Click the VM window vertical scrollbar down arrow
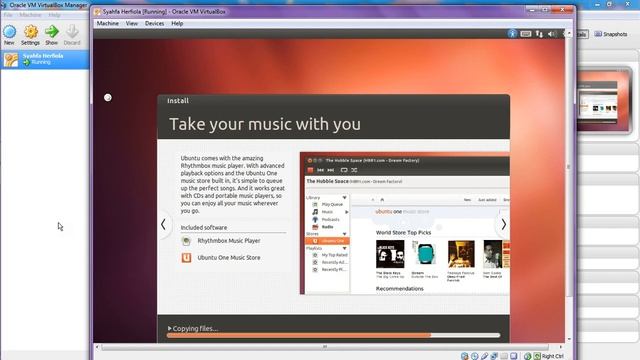640x360 pixels. (569, 339)
